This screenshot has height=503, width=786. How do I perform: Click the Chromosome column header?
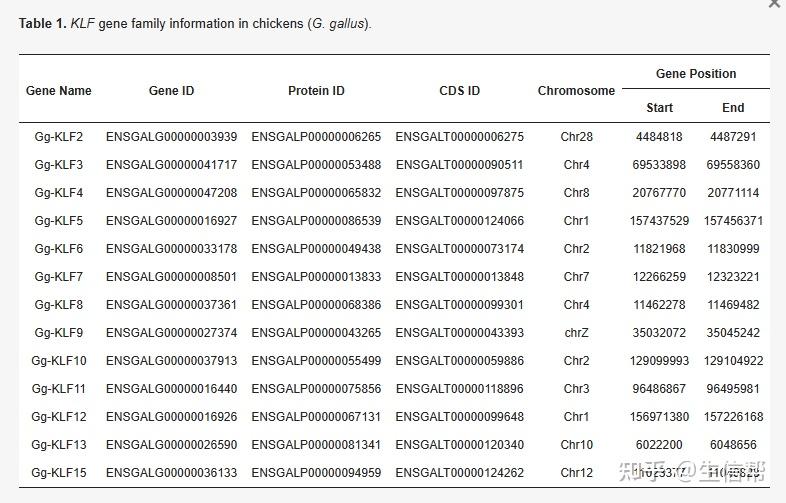pos(576,91)
